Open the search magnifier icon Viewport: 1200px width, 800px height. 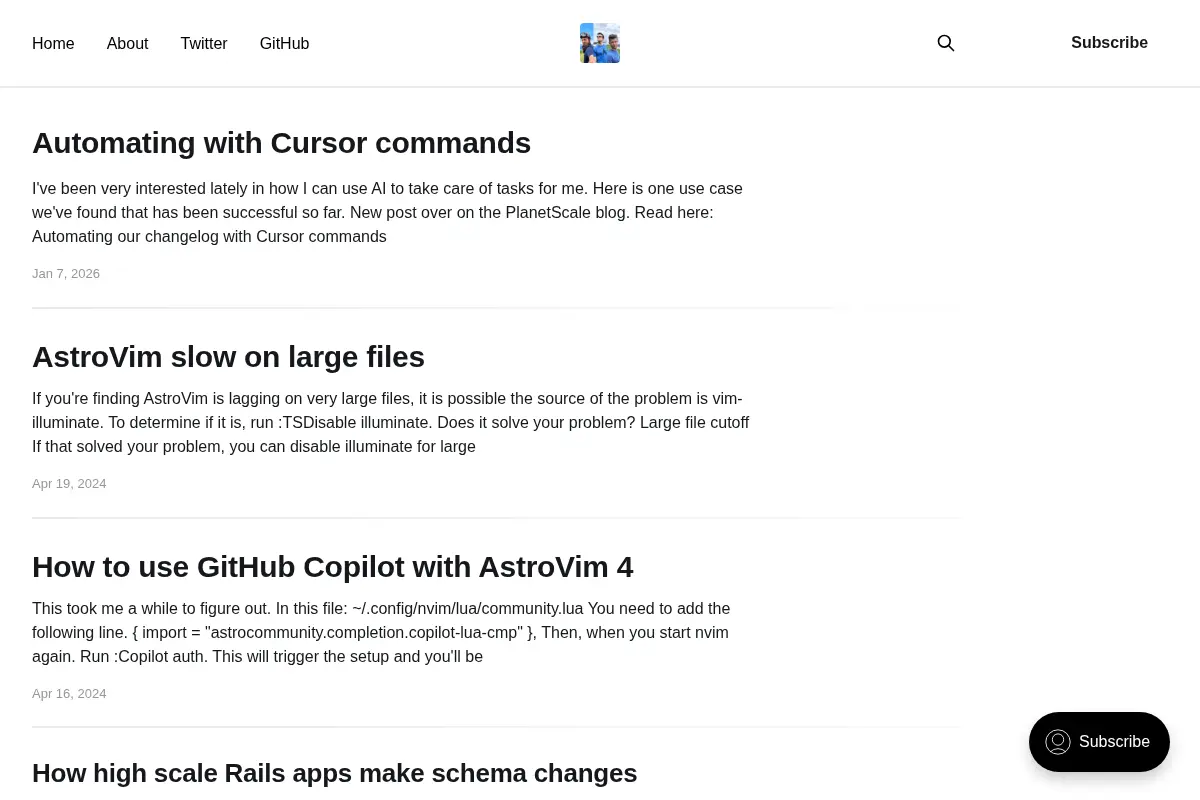[x=945, y=43]
